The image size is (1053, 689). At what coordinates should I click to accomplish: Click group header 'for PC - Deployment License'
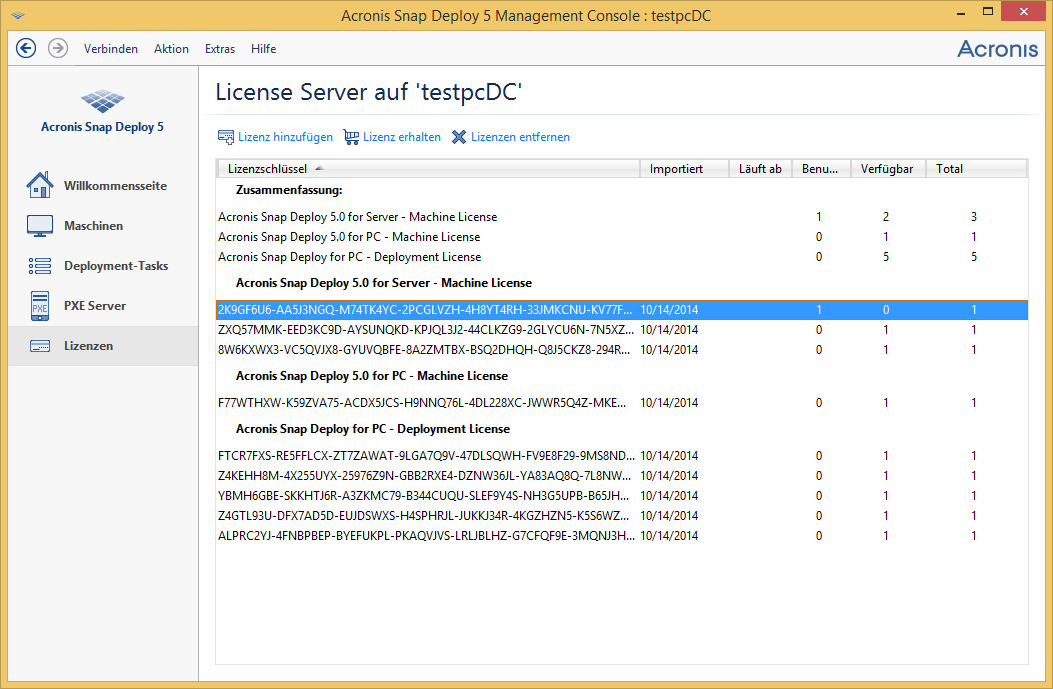(373, 429)
